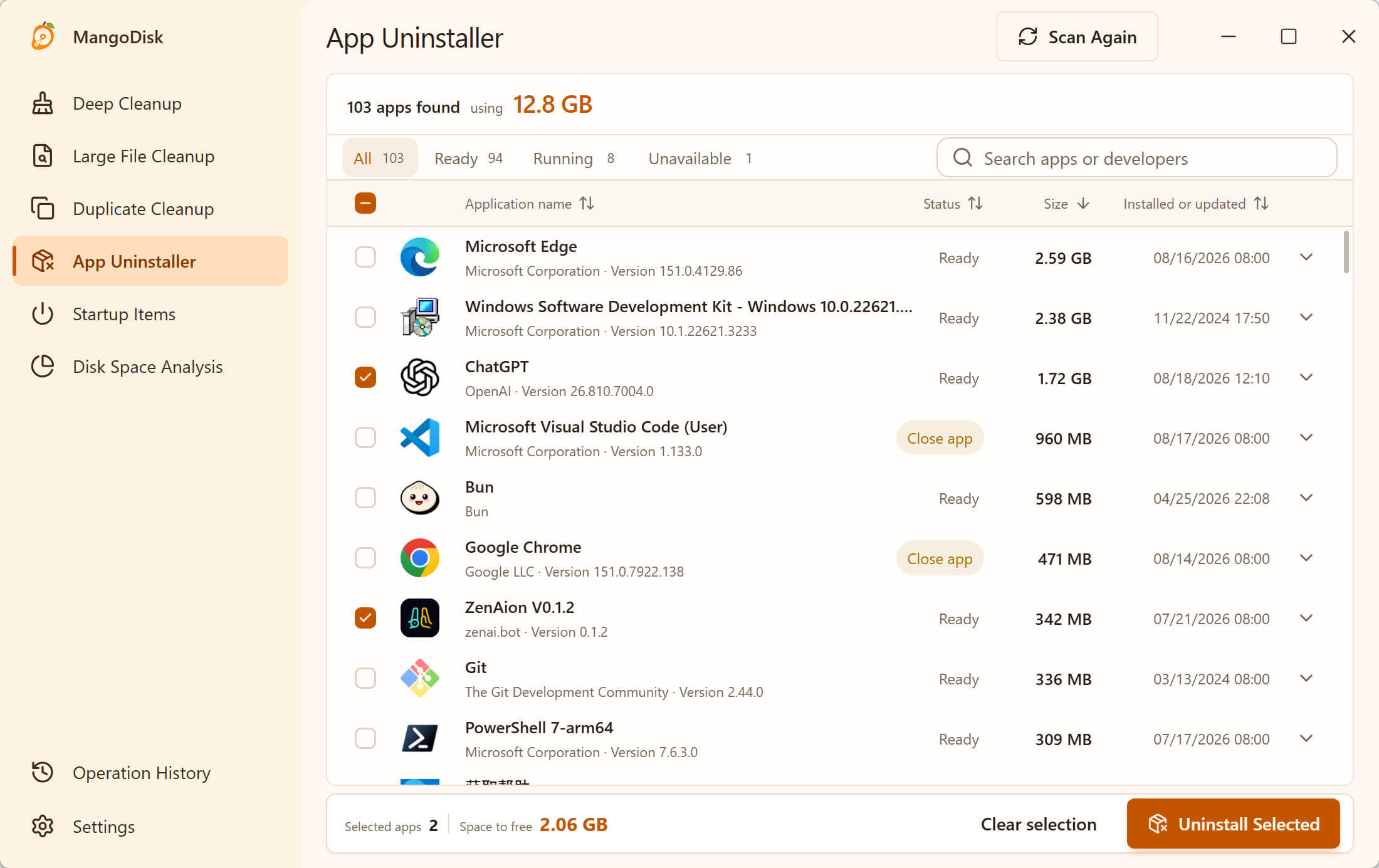Uncheck the ZenAion V0.1.2 checkbox
This screenshot has width=1379, height=868.
[365, 618]
